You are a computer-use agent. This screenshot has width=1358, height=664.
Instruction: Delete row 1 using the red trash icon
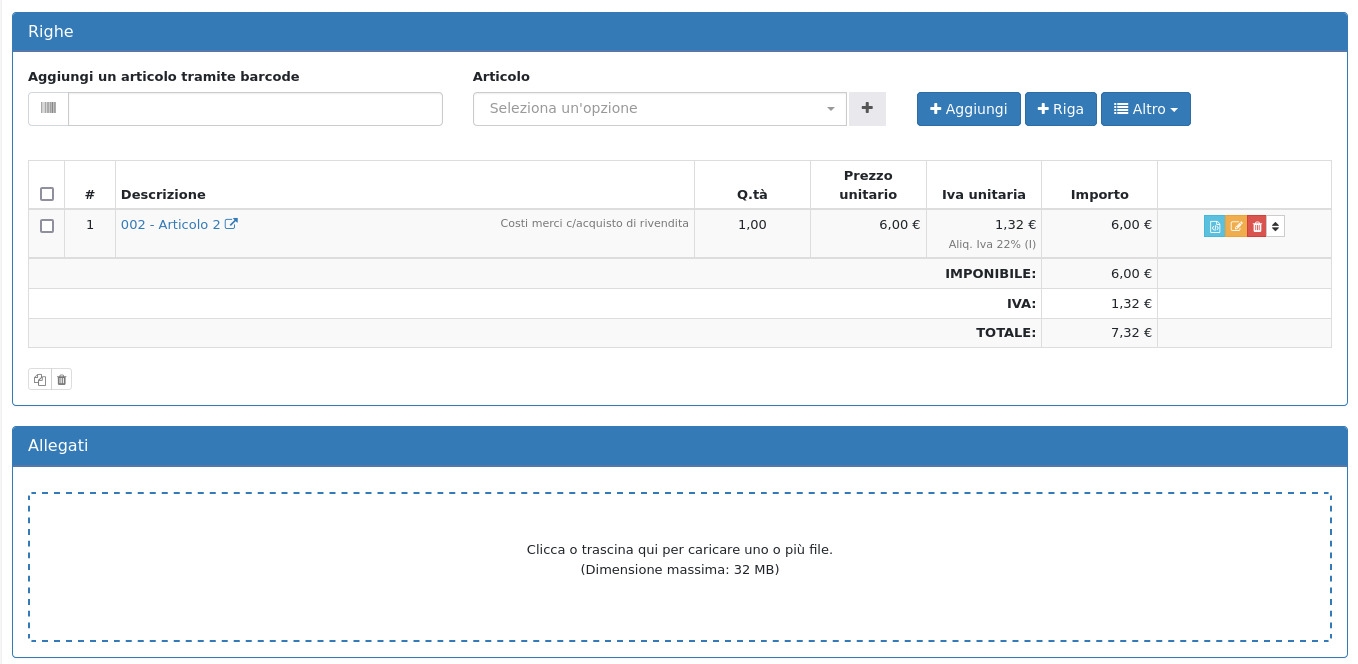[1257, 226]
